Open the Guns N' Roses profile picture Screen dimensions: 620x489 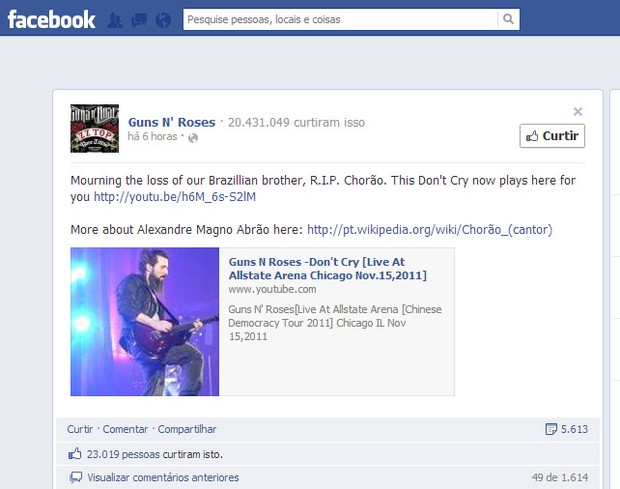(95, 128)
